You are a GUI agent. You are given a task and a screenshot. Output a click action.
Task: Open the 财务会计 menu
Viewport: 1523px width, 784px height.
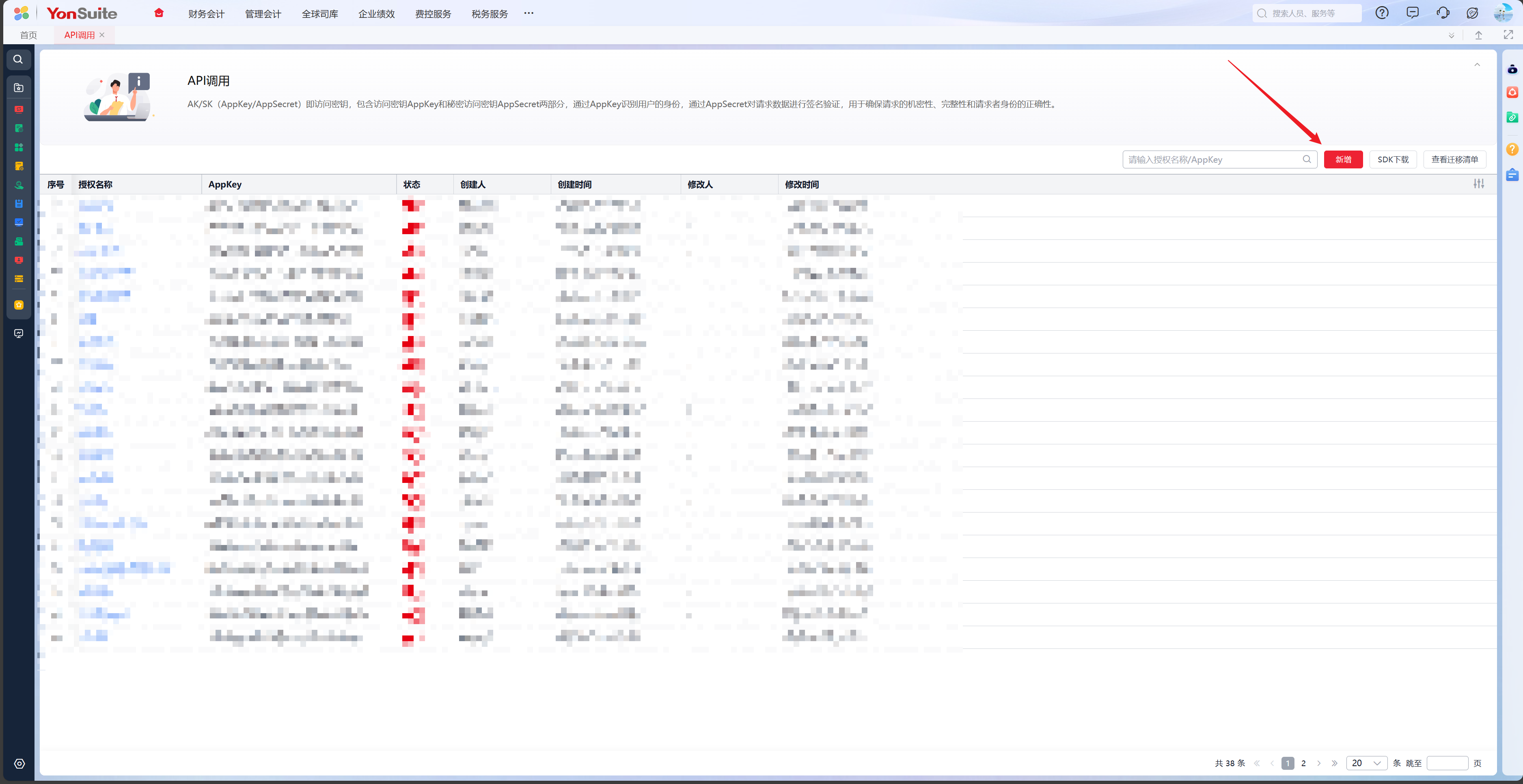coord(206,14)
